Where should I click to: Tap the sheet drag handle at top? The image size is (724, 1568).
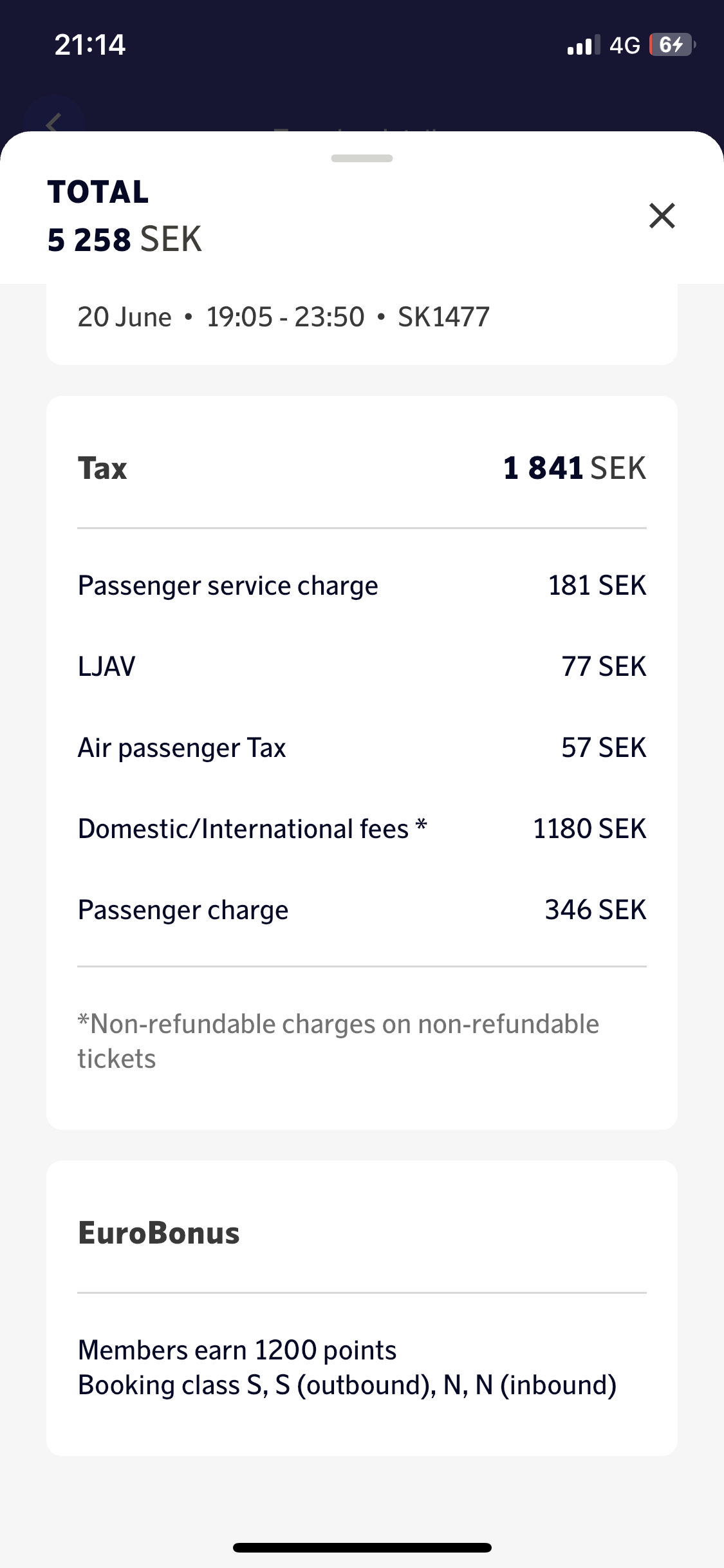pyautogui.click(x=362, y=158)
